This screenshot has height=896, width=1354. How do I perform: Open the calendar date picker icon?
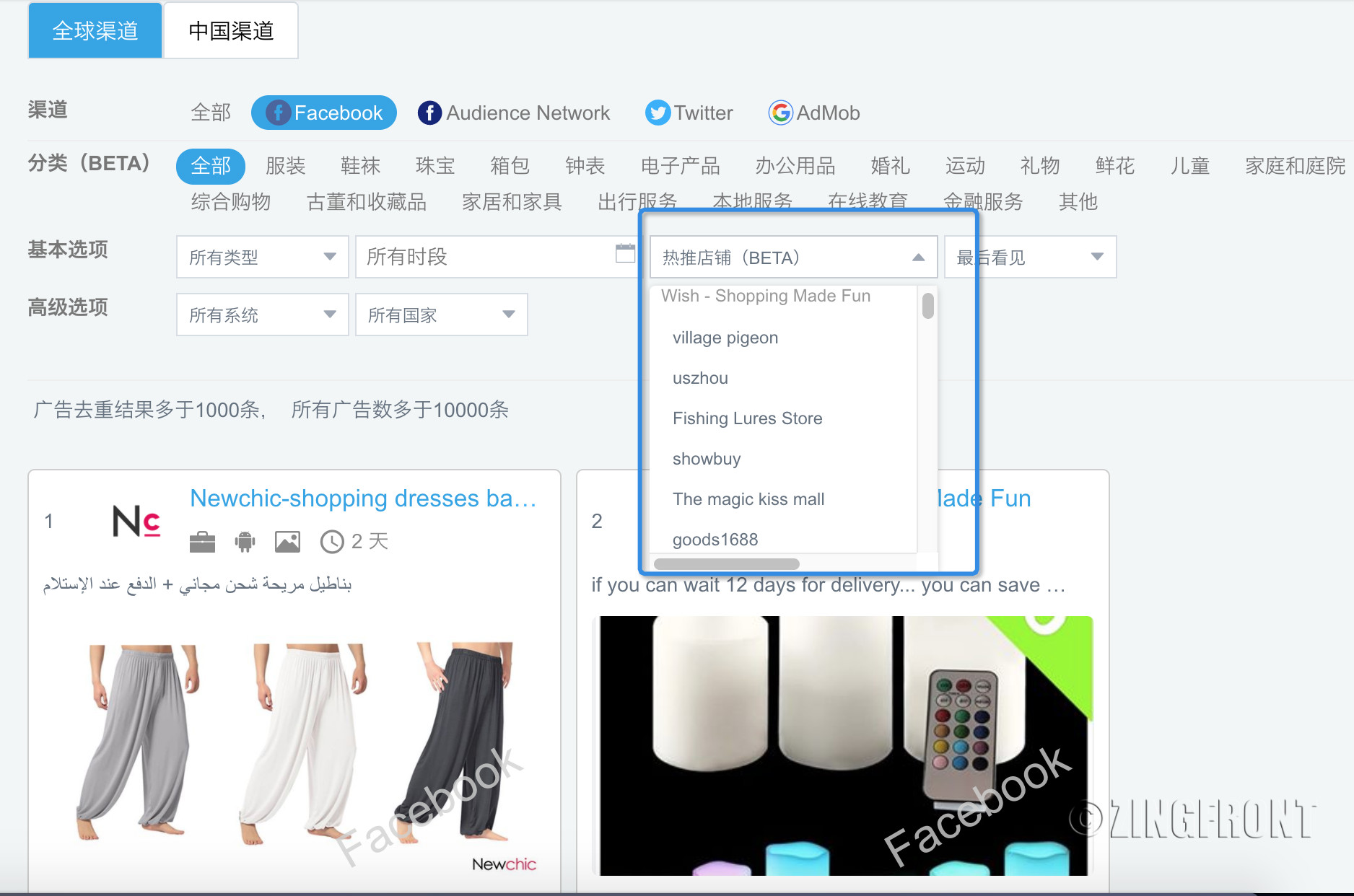click(625, 253)
